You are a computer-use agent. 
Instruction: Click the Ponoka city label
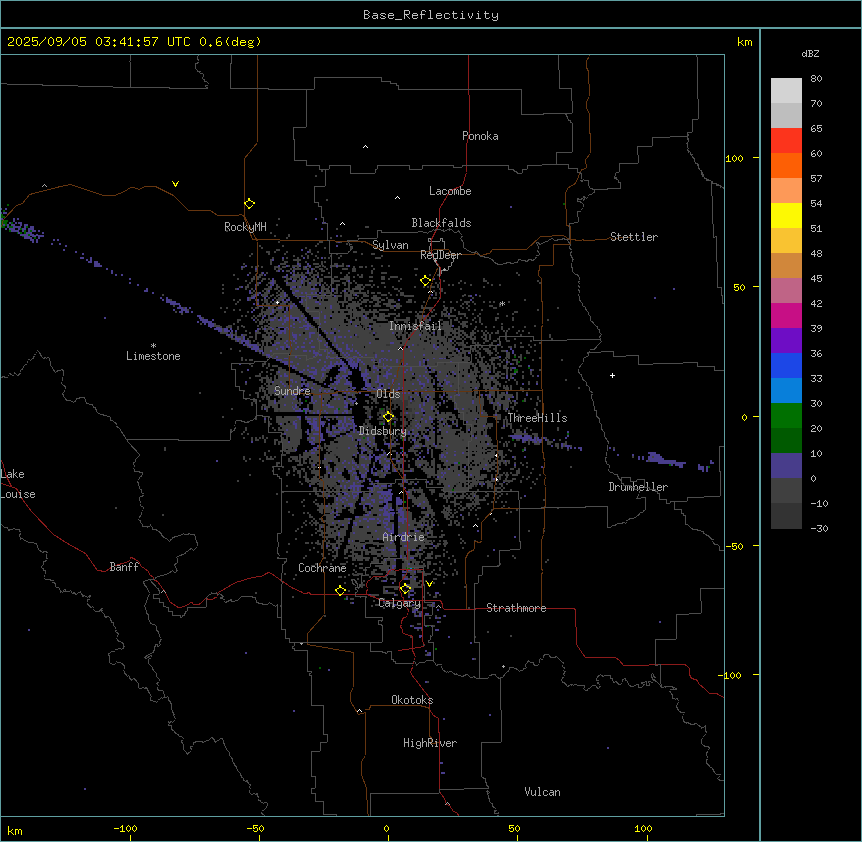(480, 136)
